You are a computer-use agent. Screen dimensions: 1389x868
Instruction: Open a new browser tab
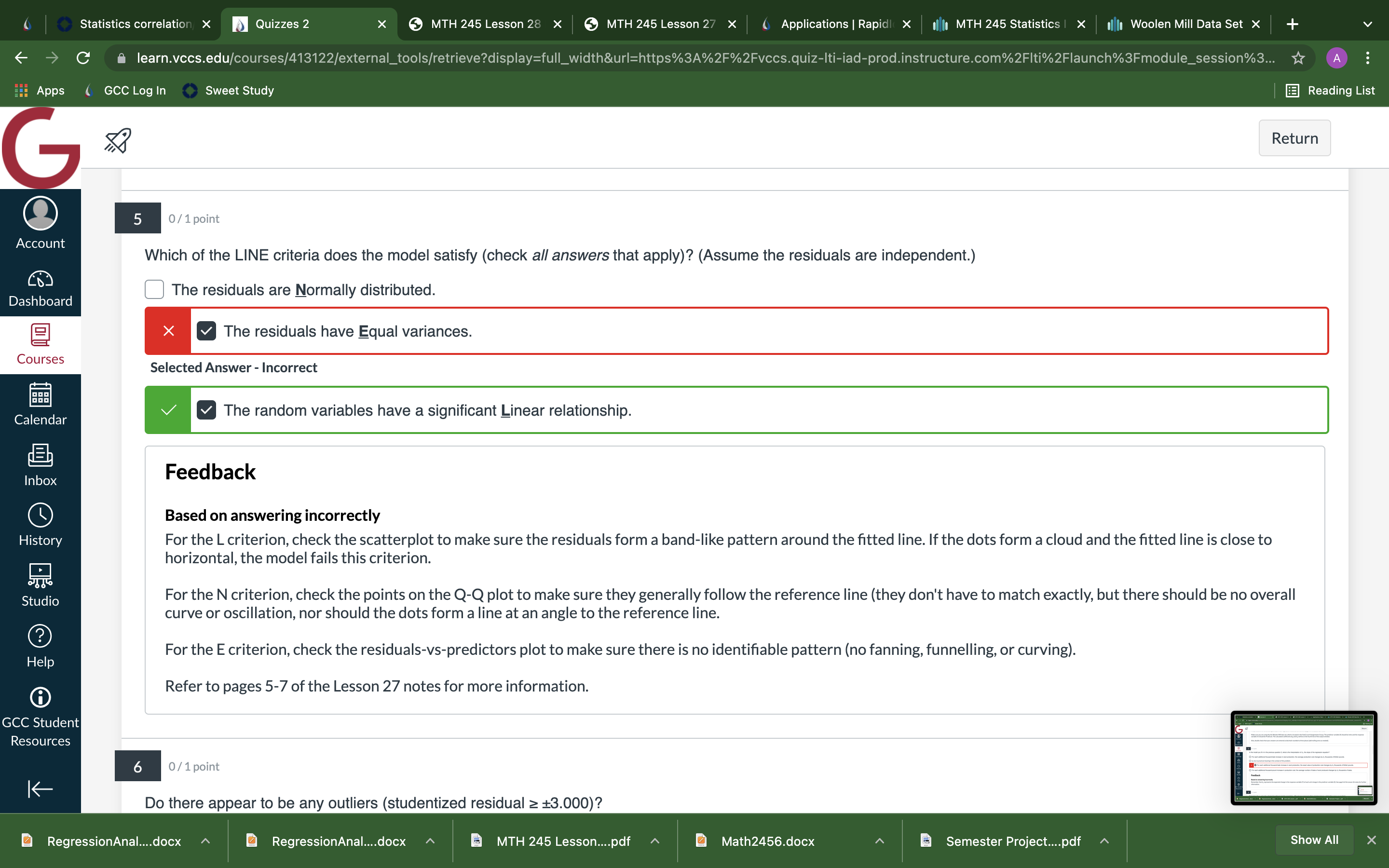(x=1292, y=24)
